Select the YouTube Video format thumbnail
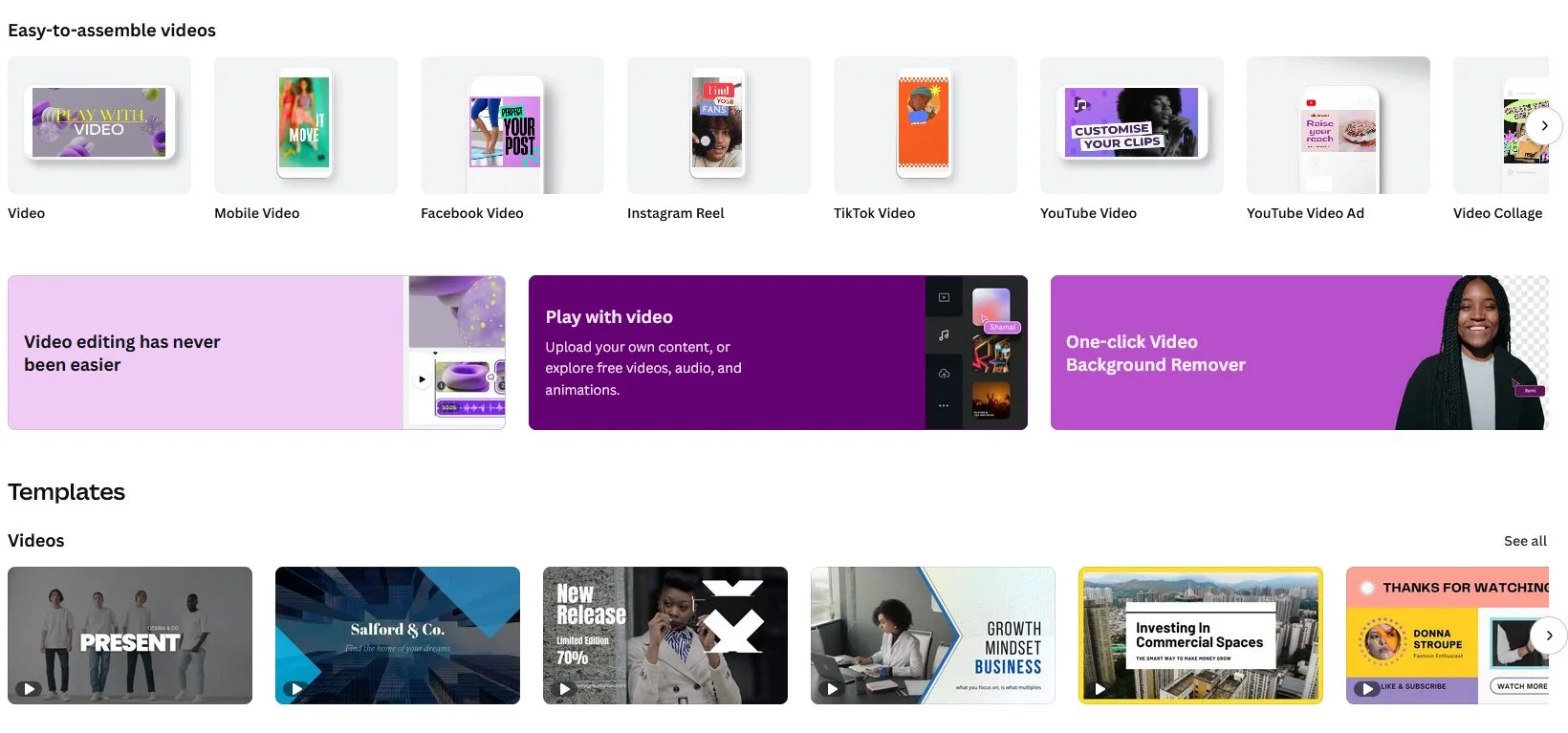 1132,125
